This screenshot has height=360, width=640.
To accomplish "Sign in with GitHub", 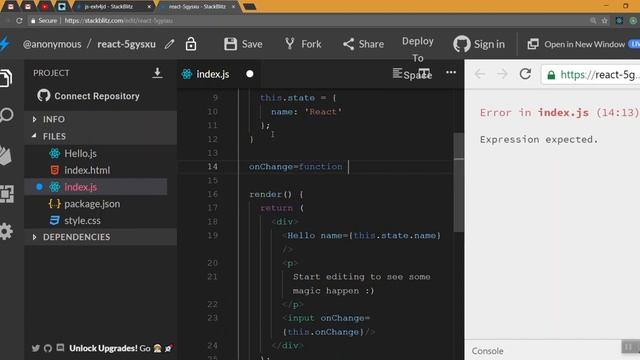I will pyautogui.click(x=479, y=44).
